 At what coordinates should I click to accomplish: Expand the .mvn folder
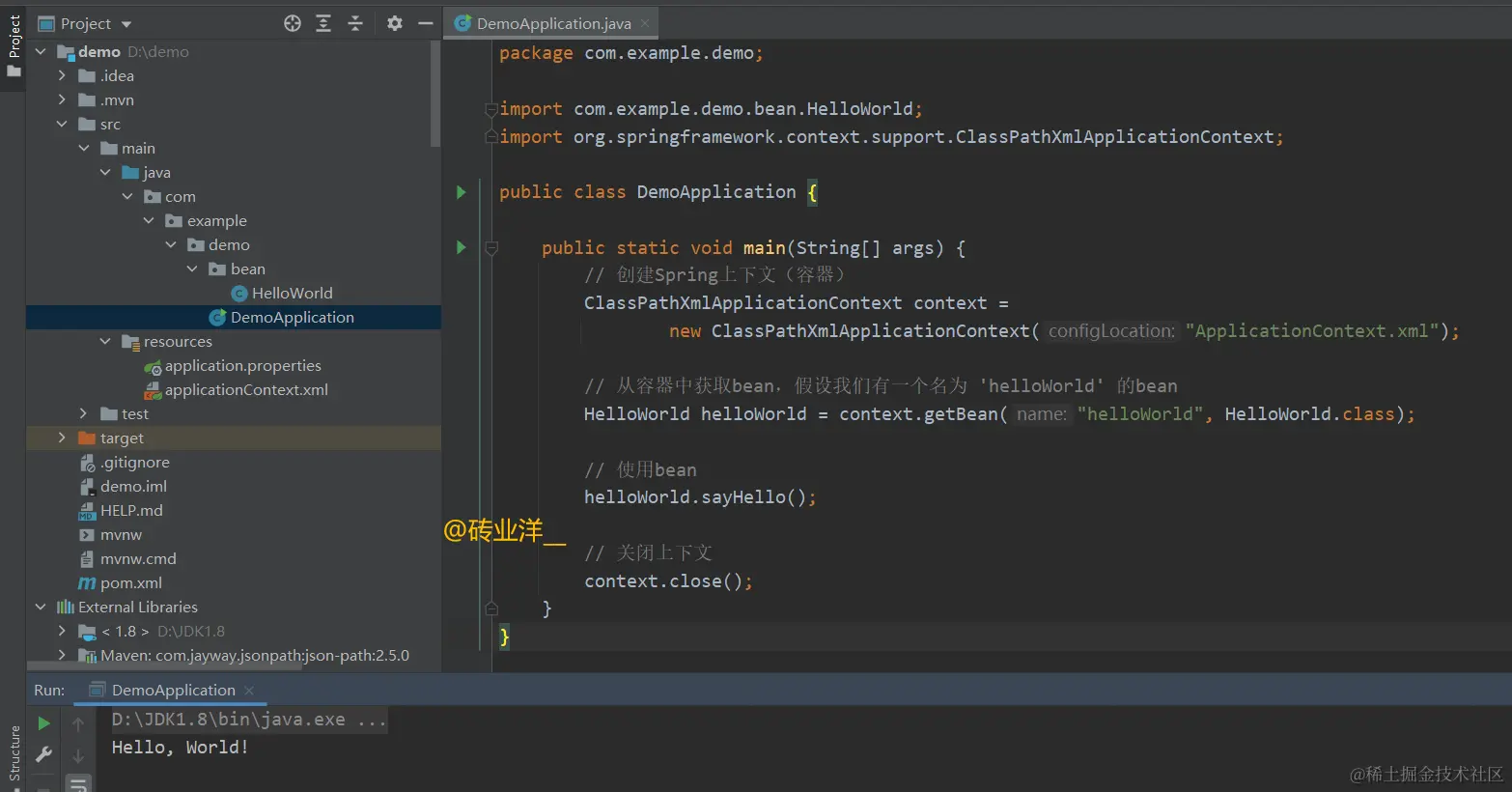pos(62,99)
